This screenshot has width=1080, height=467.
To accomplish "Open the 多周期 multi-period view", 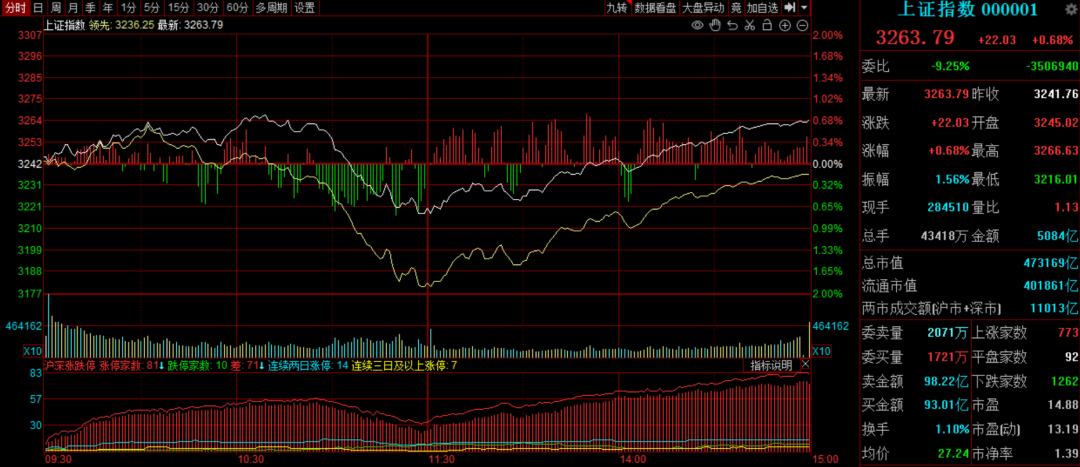I will pyautogui.click(x=271, y=8).
